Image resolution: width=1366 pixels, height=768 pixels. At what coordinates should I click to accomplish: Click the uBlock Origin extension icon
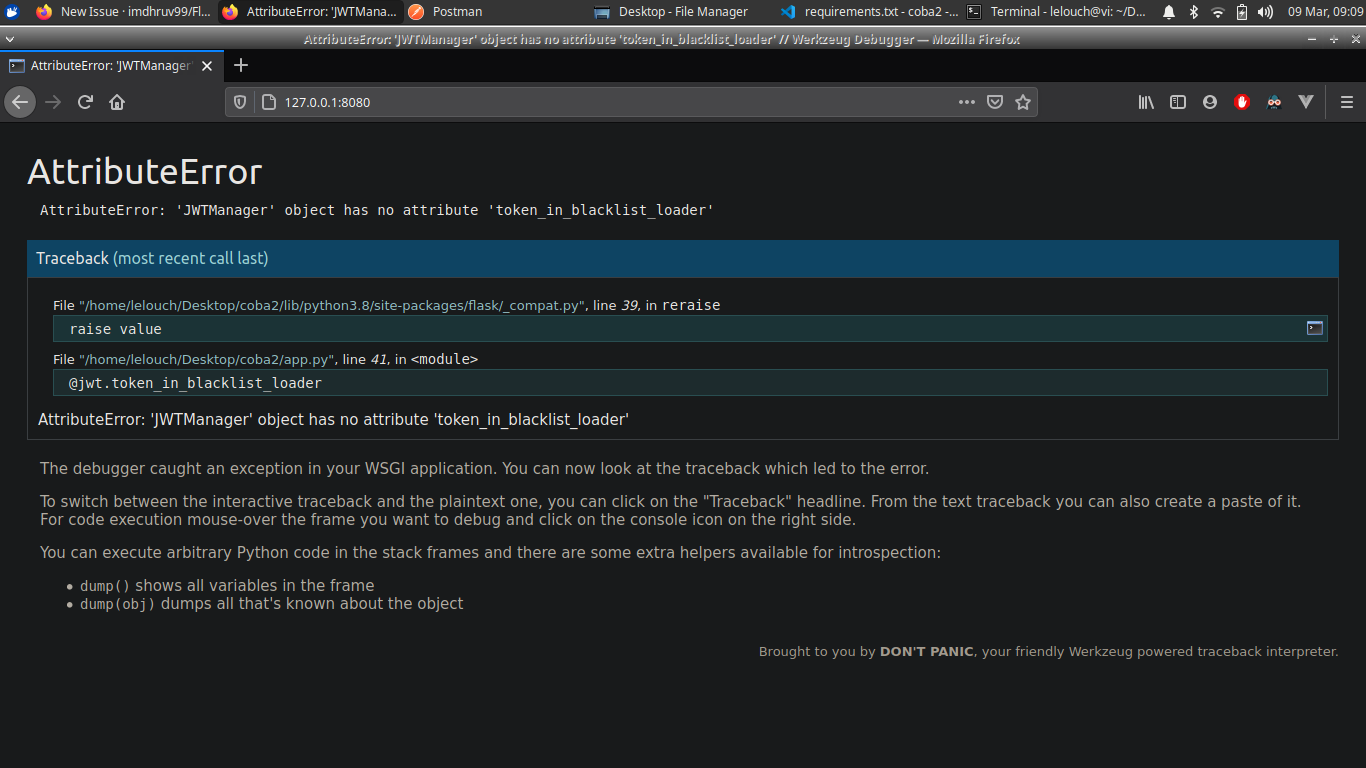pyautogui.click(x=1242, y=101)
